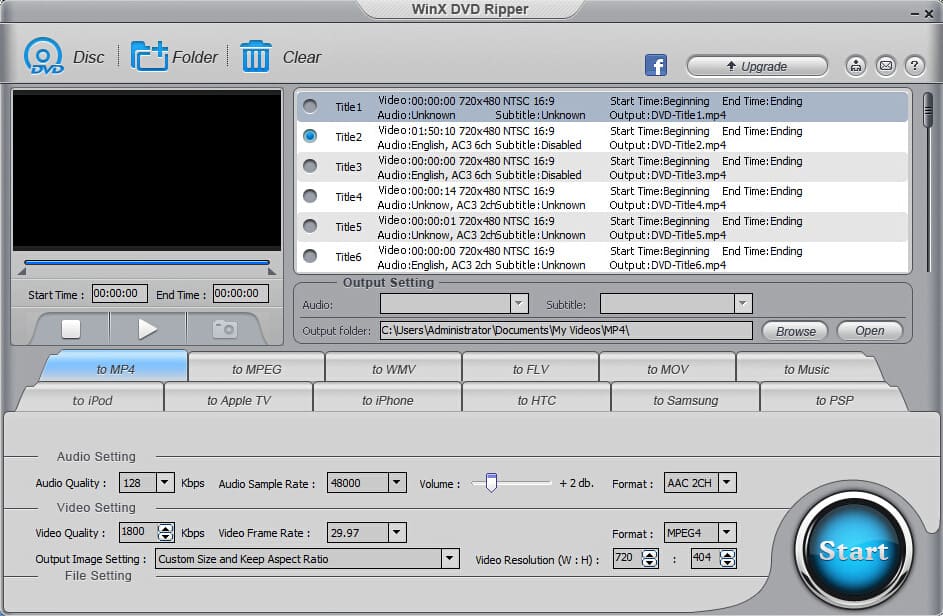Viewport: 943px width, 616px height.
Task: Switch to the to WMV tab
Action: click(394, 369)
